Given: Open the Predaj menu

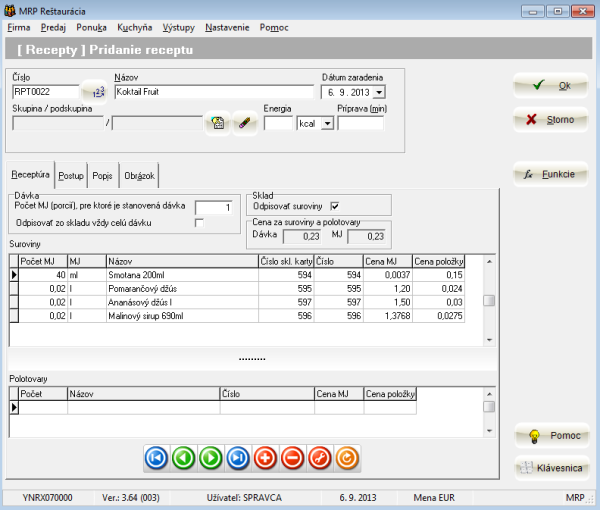Looking at the screenshot, I should coord(53,28).
